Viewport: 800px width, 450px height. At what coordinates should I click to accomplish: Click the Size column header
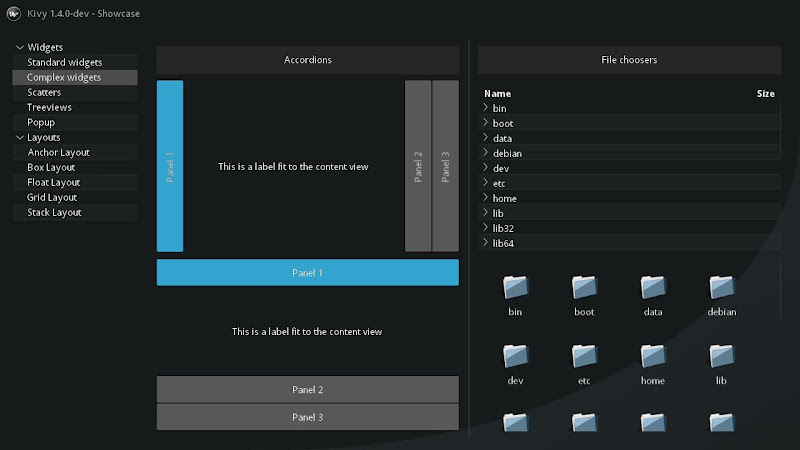coord(765,94)
